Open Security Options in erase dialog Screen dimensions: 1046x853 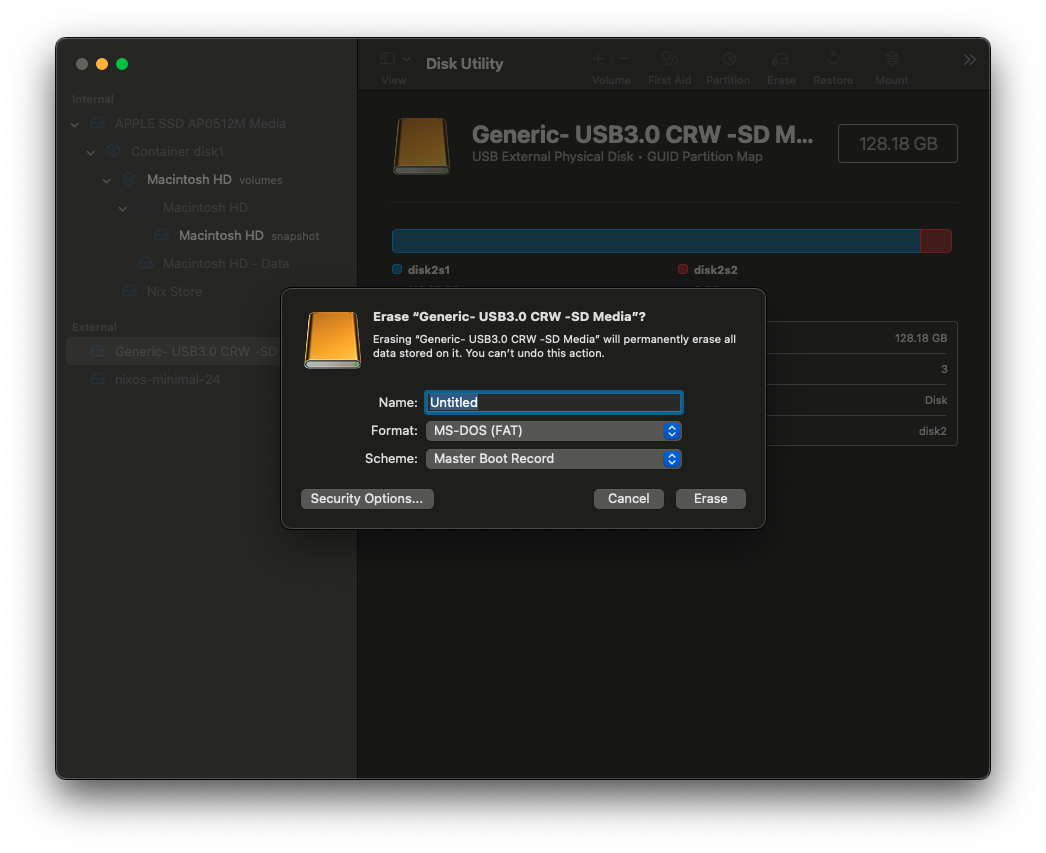pyautogui.click(x=367, y=498)
